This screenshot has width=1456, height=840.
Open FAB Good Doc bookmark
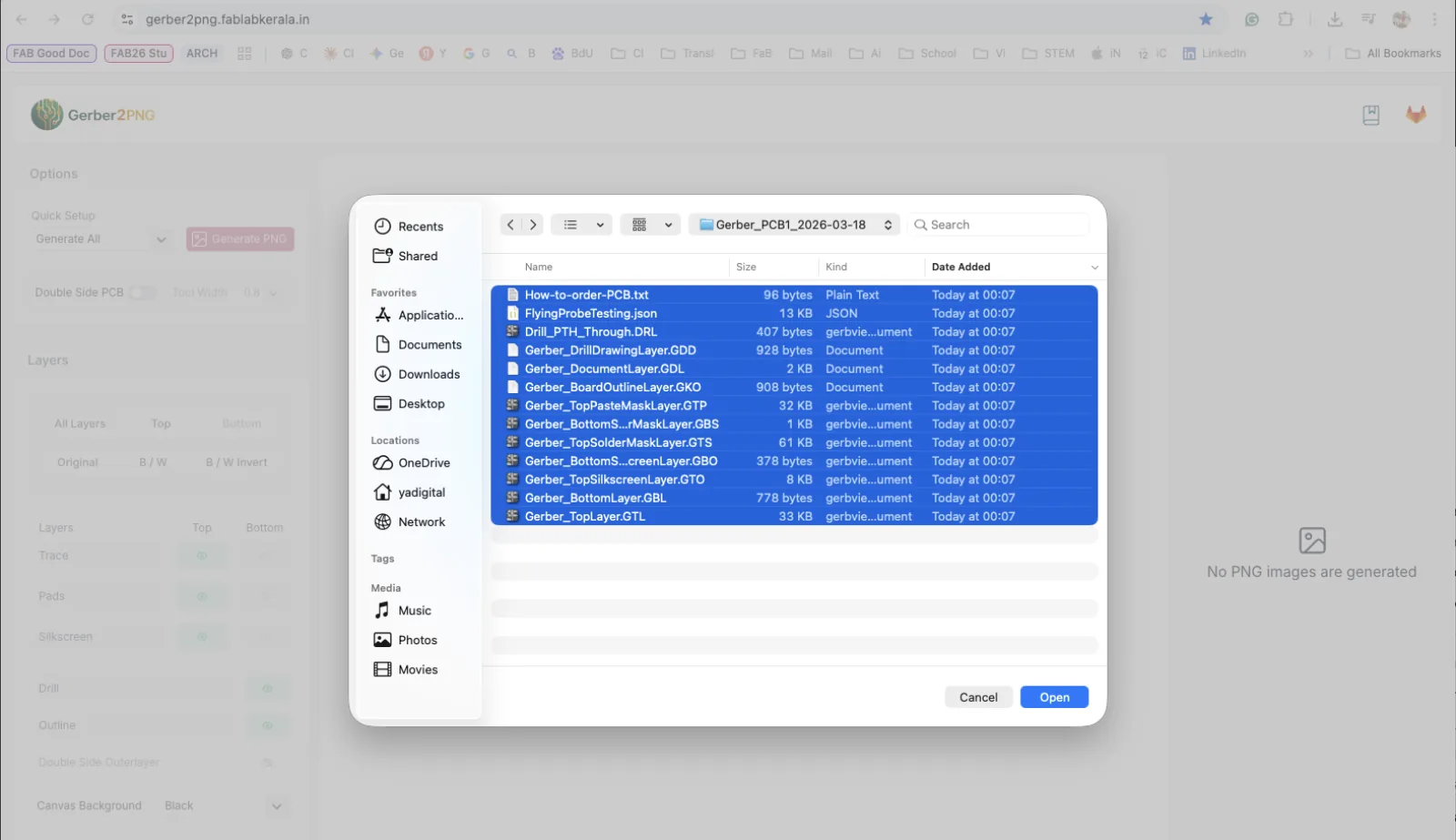pyautogui.click(x=51, y=54)
